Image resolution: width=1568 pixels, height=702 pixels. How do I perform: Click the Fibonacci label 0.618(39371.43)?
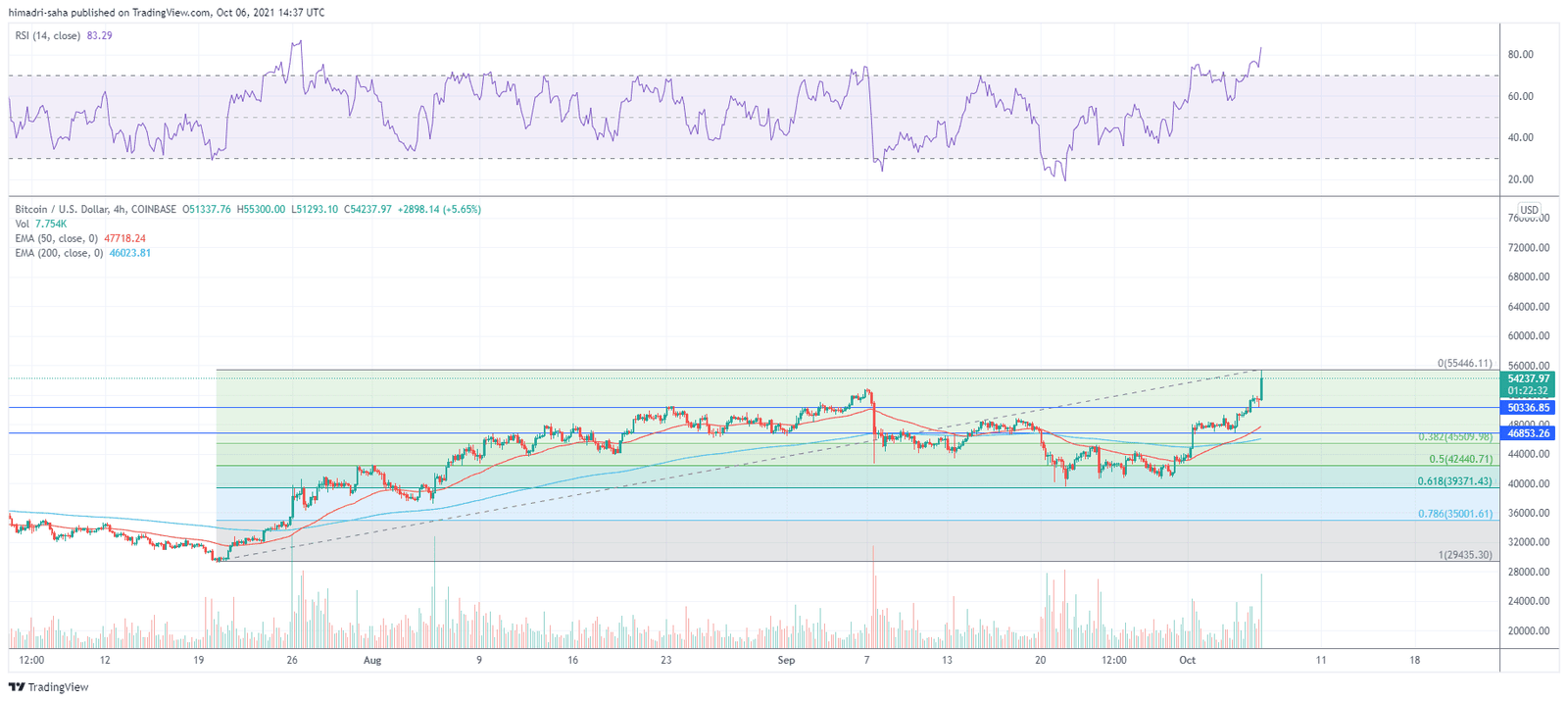(x=1455, y=481)
